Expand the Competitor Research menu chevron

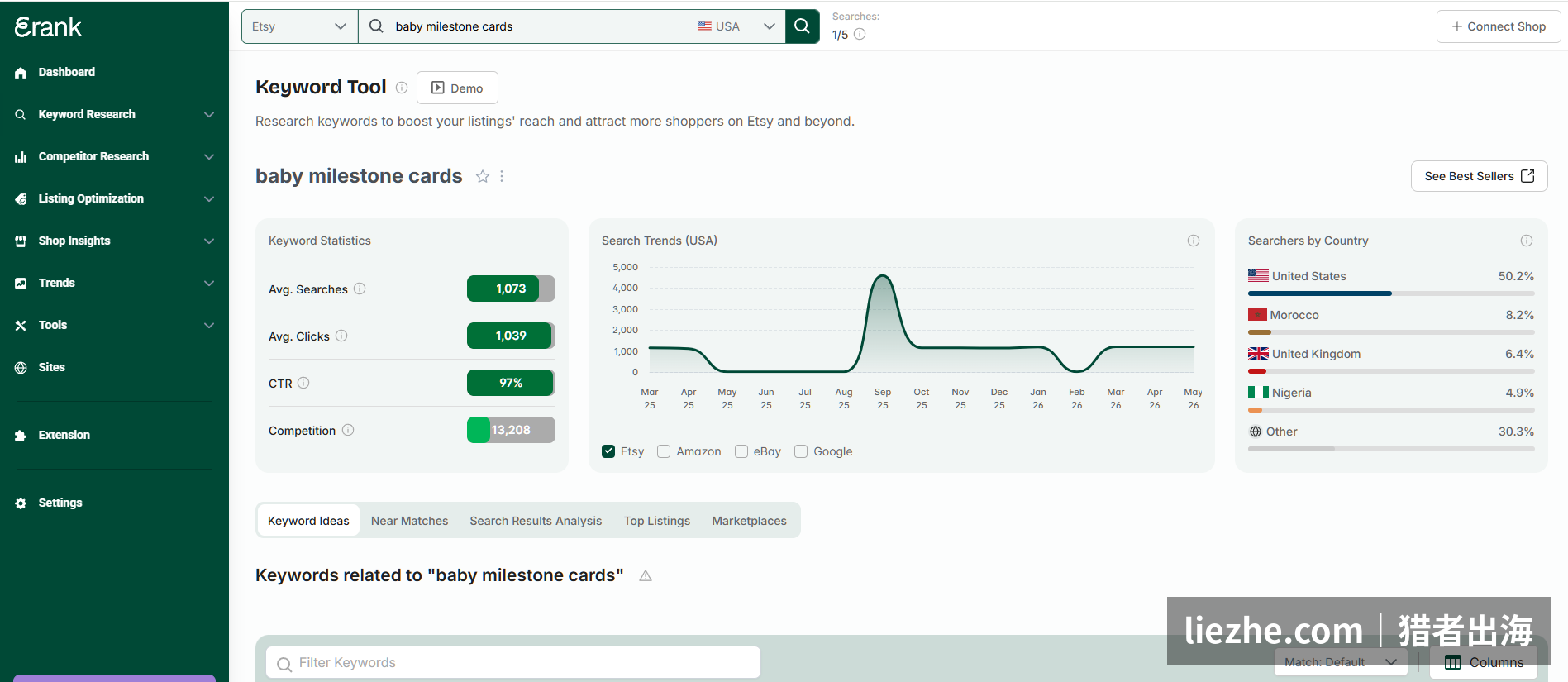pyautogui.click(x=209, y=157)
